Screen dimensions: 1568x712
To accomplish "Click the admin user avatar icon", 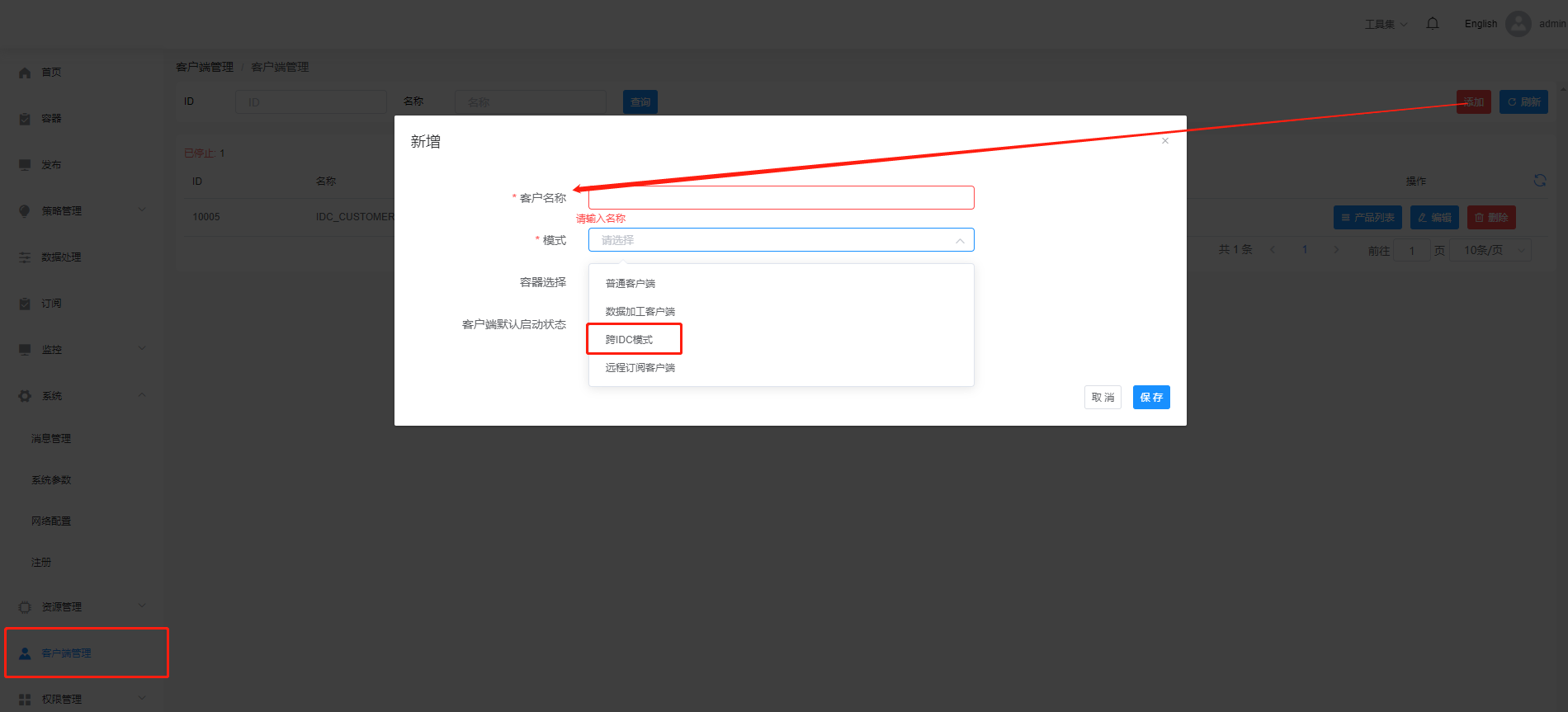I will coord(1518,24).
